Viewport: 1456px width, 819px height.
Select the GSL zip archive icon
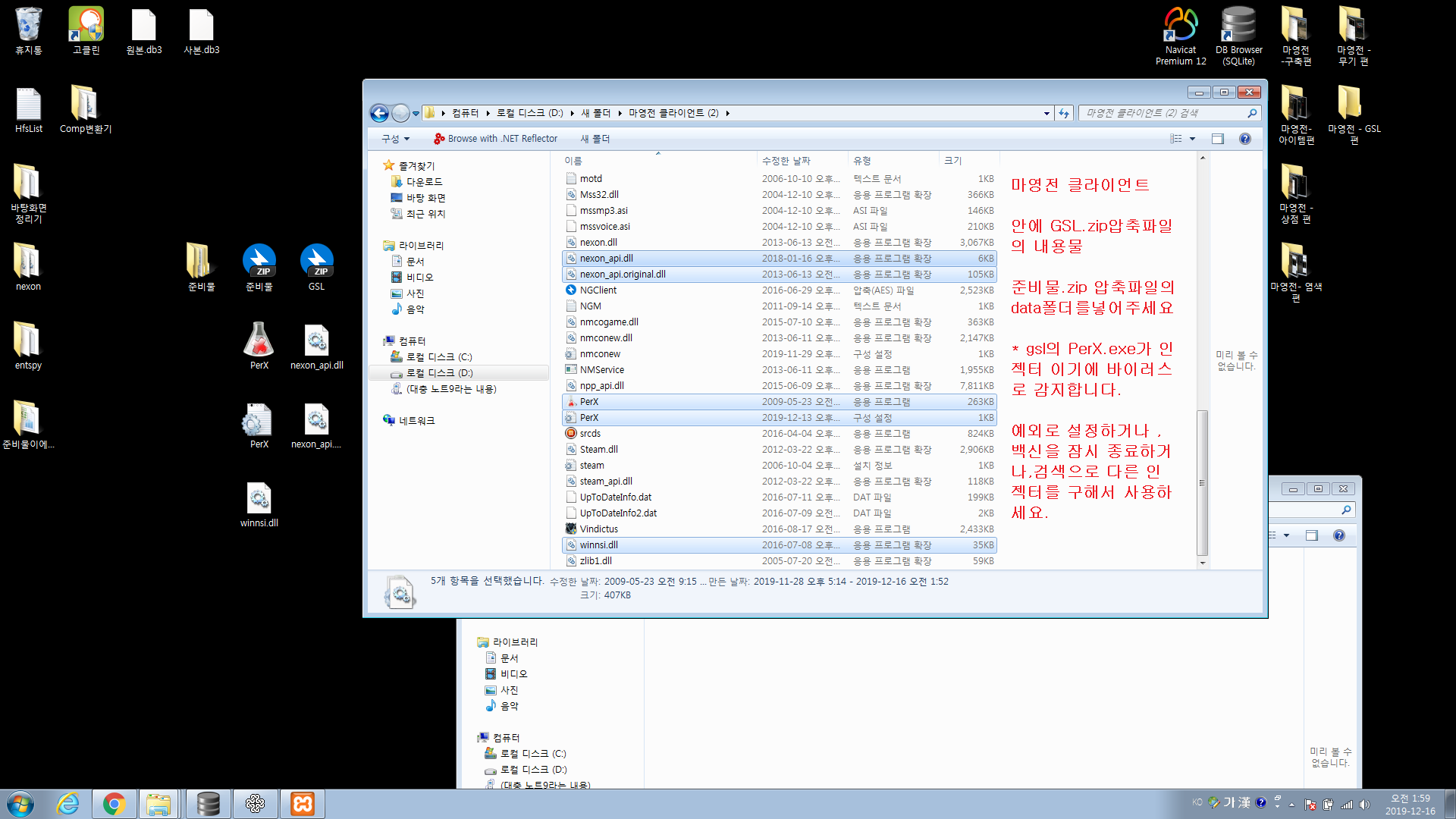coord(316,268)
